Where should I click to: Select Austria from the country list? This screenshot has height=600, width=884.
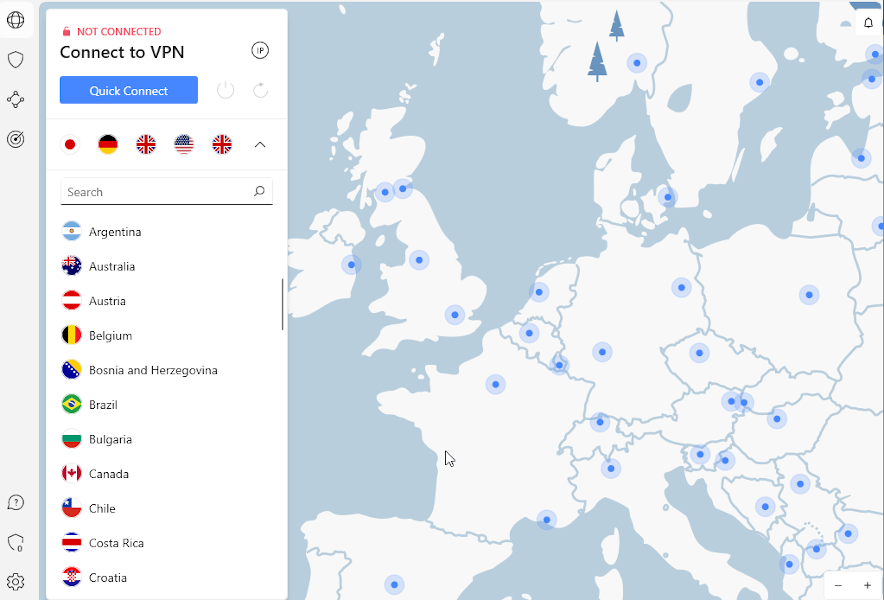pyautogui.click(x=107, y=301)
